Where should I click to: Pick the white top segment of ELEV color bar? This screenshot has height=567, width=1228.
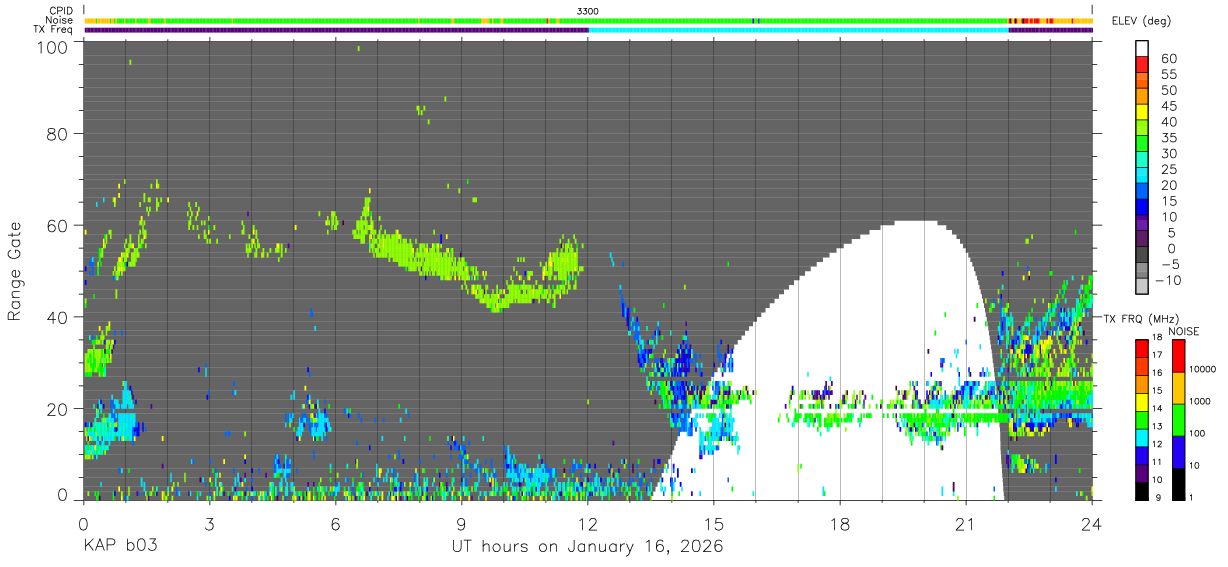click(1142, 49)
